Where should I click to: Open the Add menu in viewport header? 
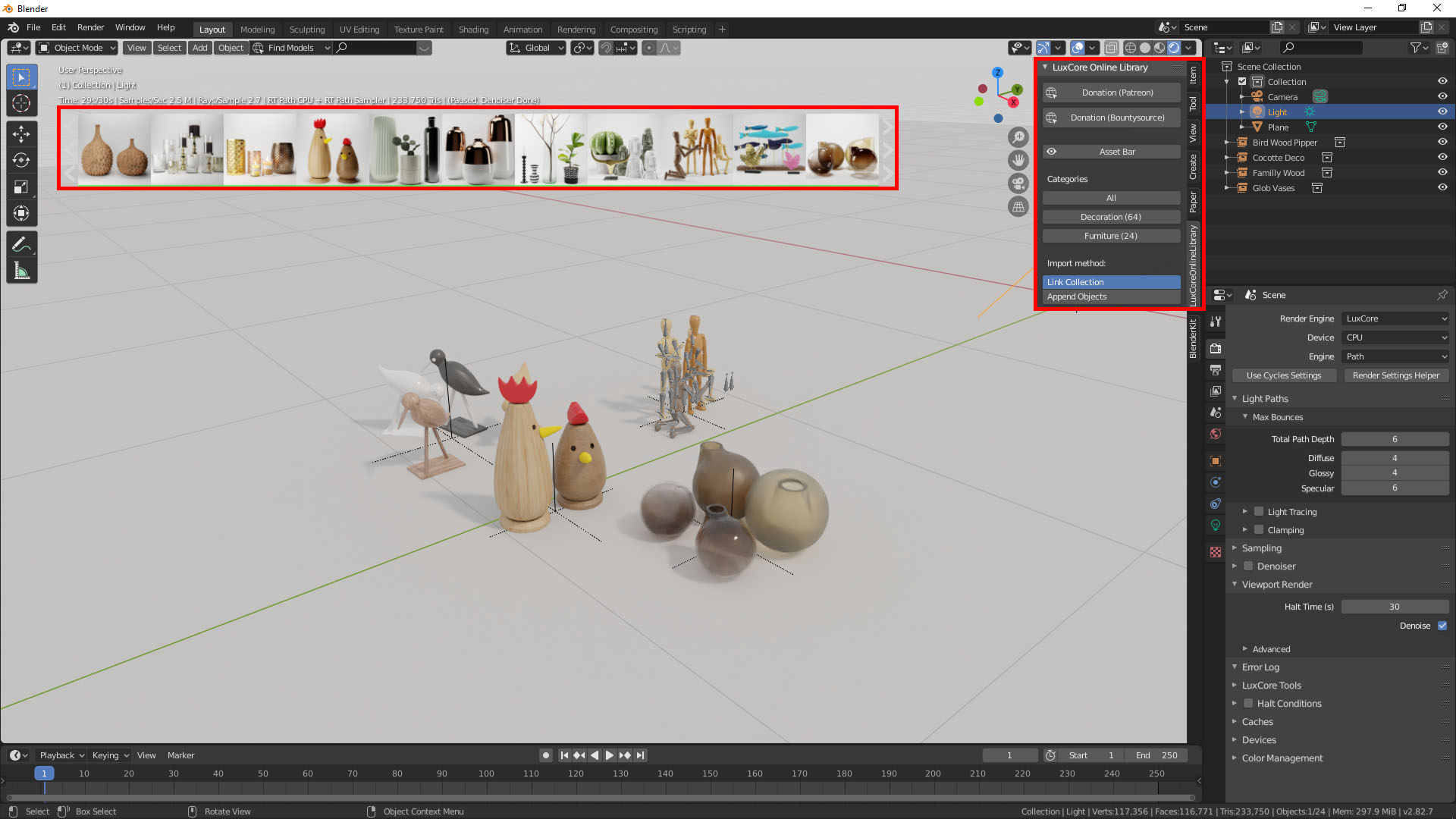tap(199, 48)
